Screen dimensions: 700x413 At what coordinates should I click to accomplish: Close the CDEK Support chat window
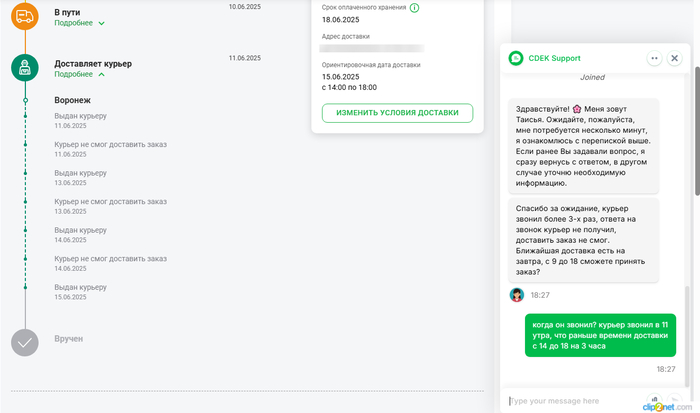coord(675,58)
